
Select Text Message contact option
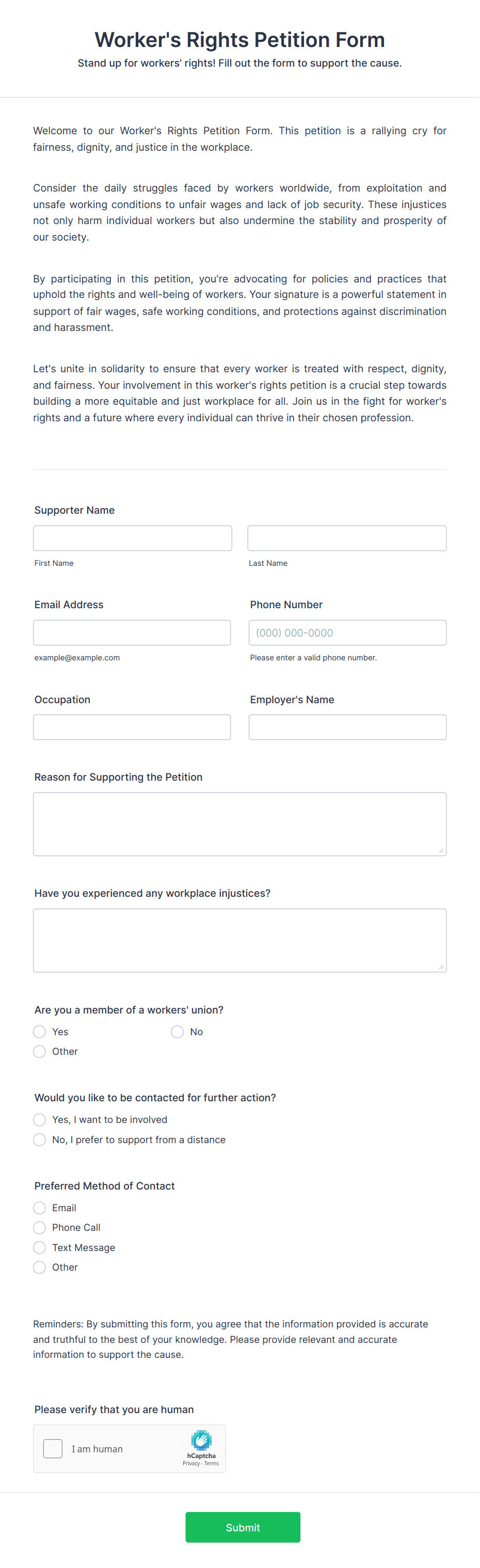[39, 1247]
